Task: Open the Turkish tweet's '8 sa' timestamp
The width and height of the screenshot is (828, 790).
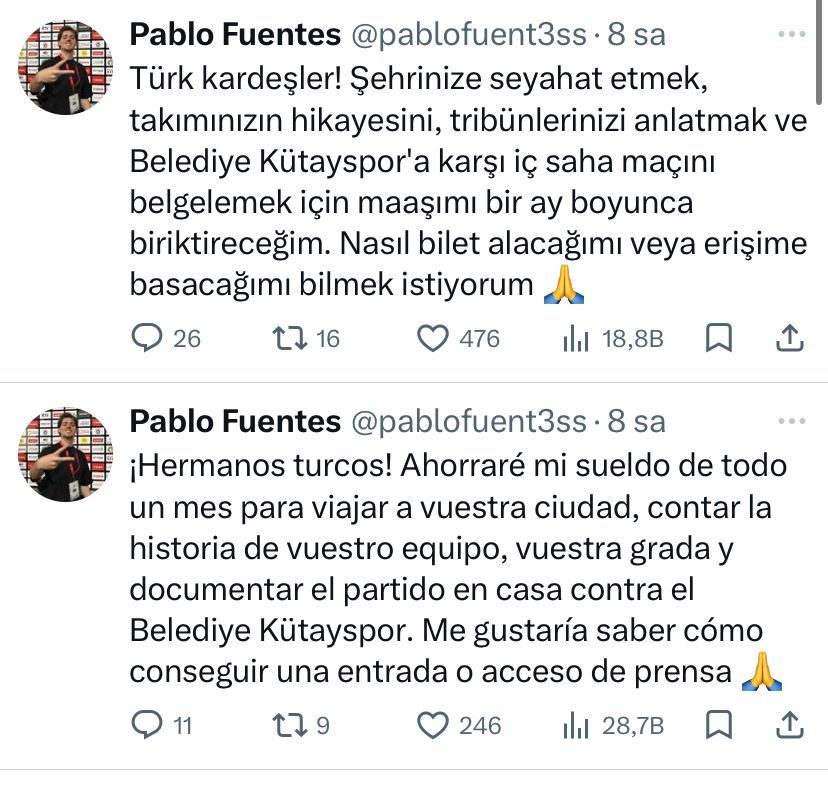Action: (x=636, y=35)
